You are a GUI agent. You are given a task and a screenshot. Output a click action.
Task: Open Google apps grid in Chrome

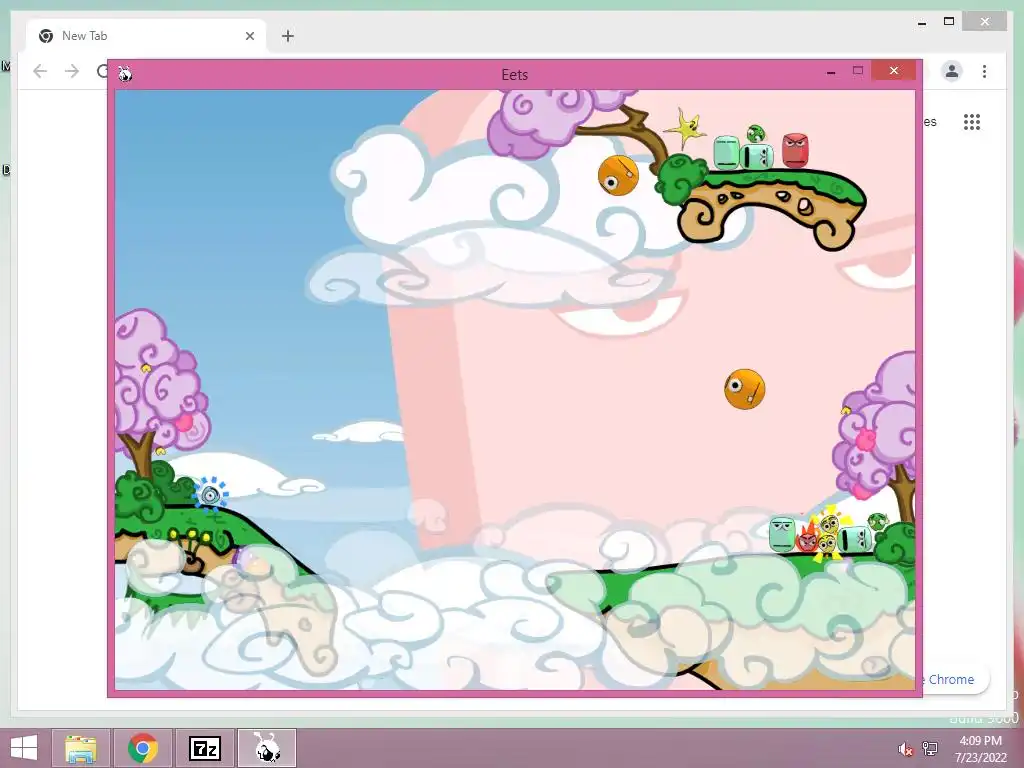coord(972,121)
